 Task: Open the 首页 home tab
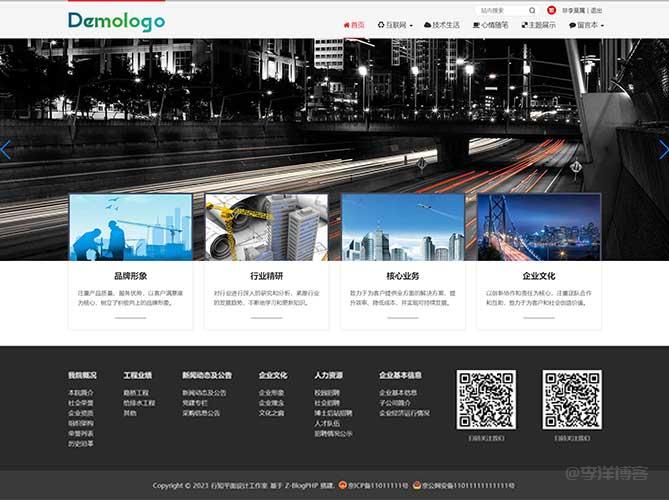click(353, 25)
